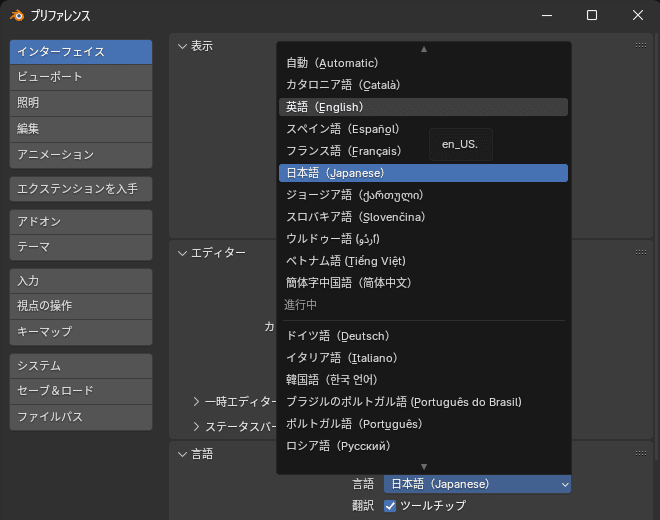
Task: Click the Blender logo icon in title bar
Action: point(17,16)
